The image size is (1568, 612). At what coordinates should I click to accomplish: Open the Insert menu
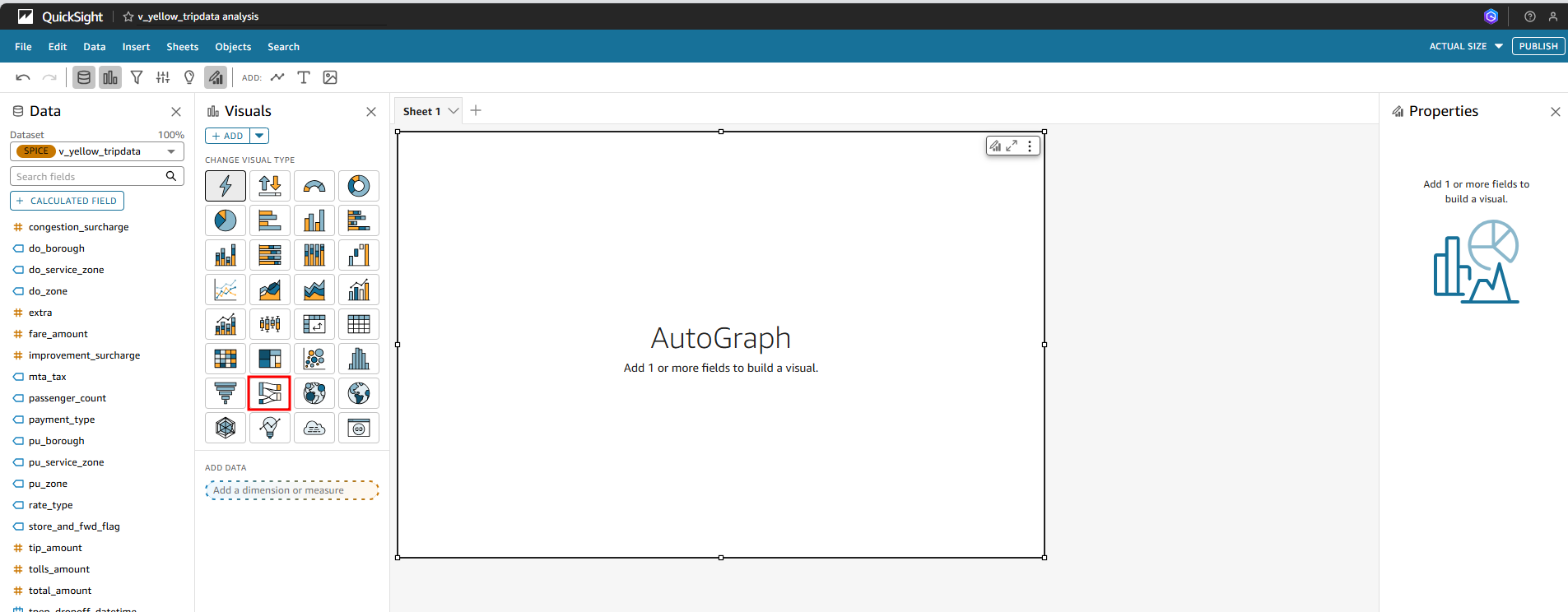coord(136,47)
